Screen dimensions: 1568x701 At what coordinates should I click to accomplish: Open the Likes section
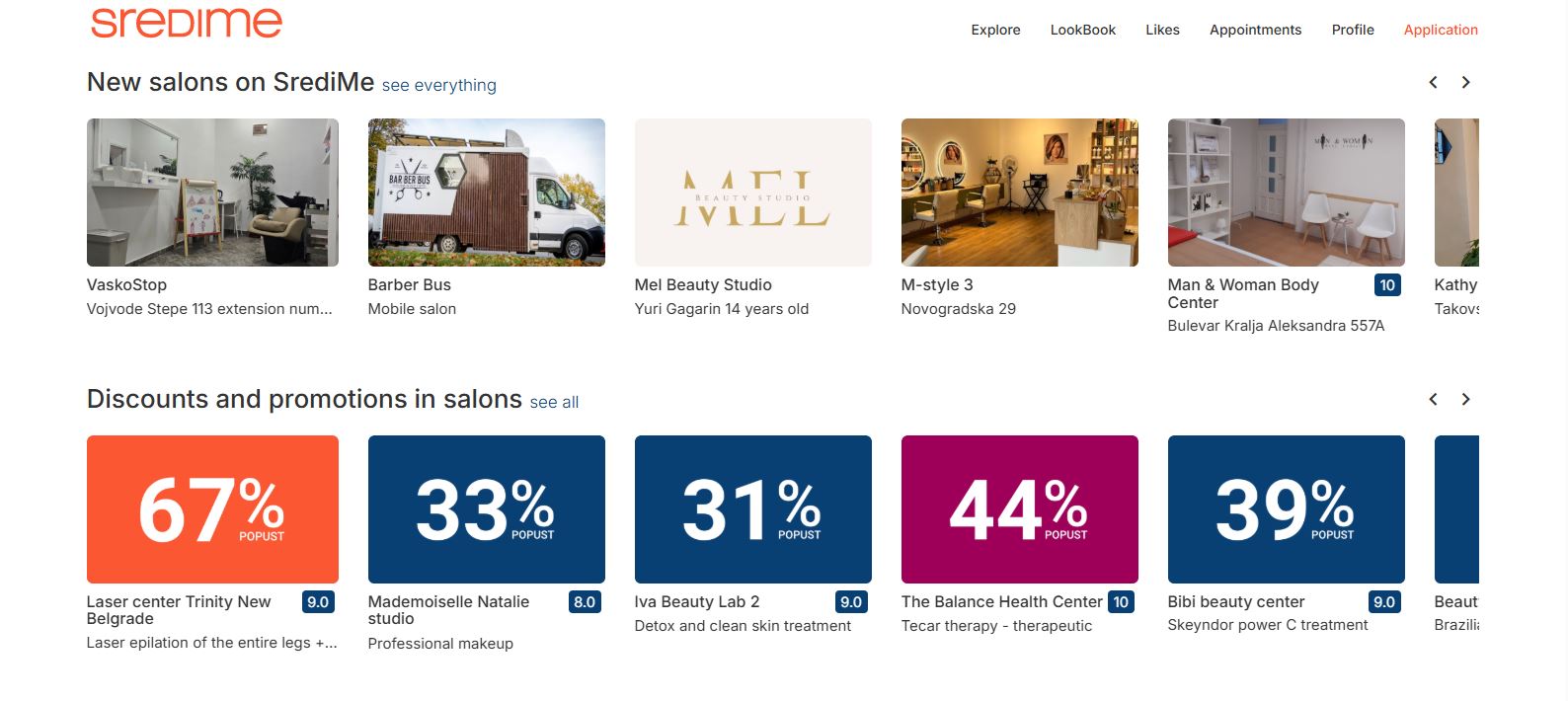pyautogui.click(x=1162, y=30)
